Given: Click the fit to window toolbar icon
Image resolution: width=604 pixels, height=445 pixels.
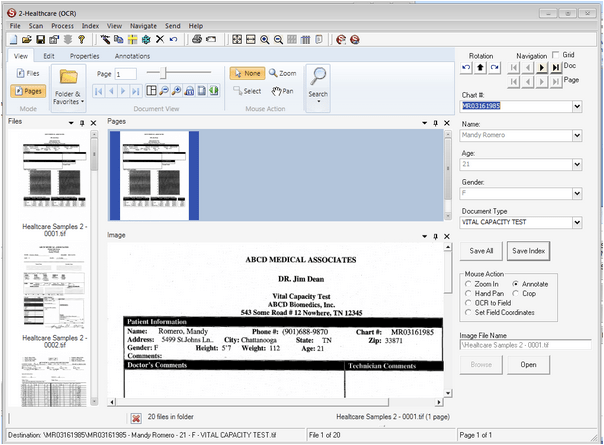Looking at the screenshot, I should tap(237, 39).
